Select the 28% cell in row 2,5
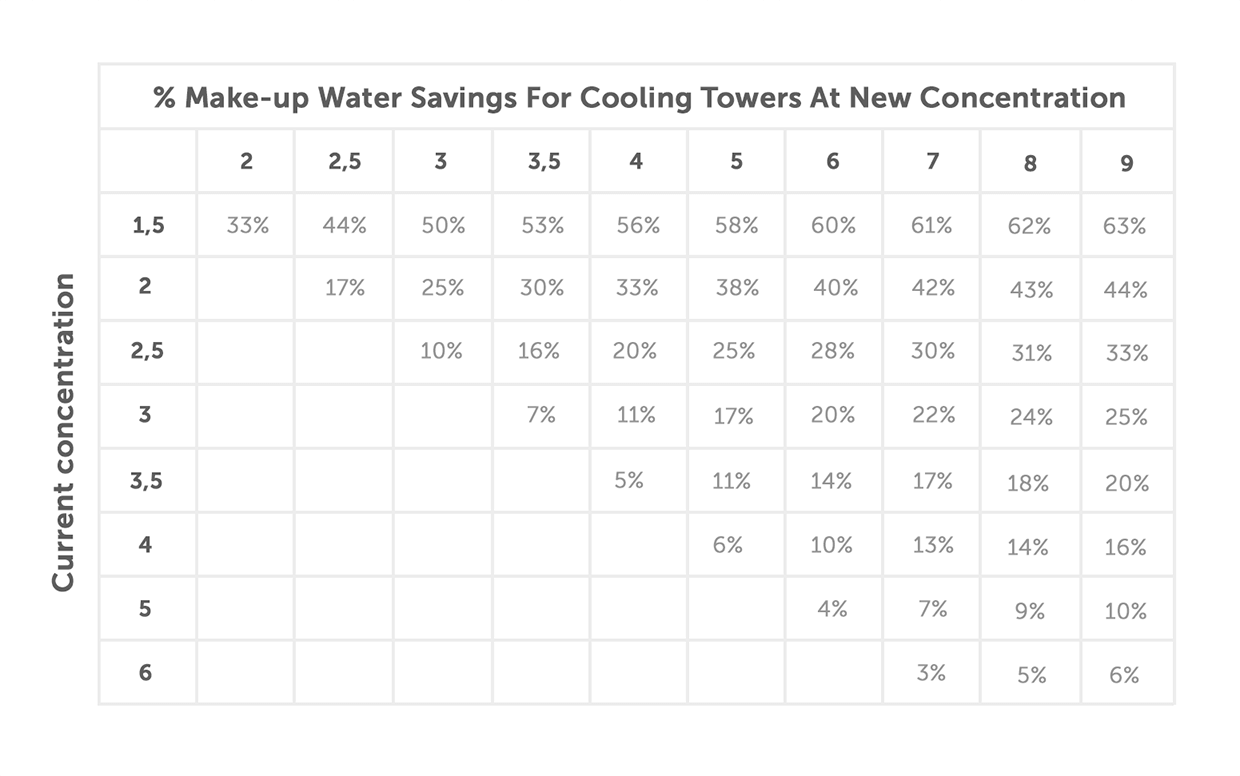The image size is (1240, 776). pos(833,352)
